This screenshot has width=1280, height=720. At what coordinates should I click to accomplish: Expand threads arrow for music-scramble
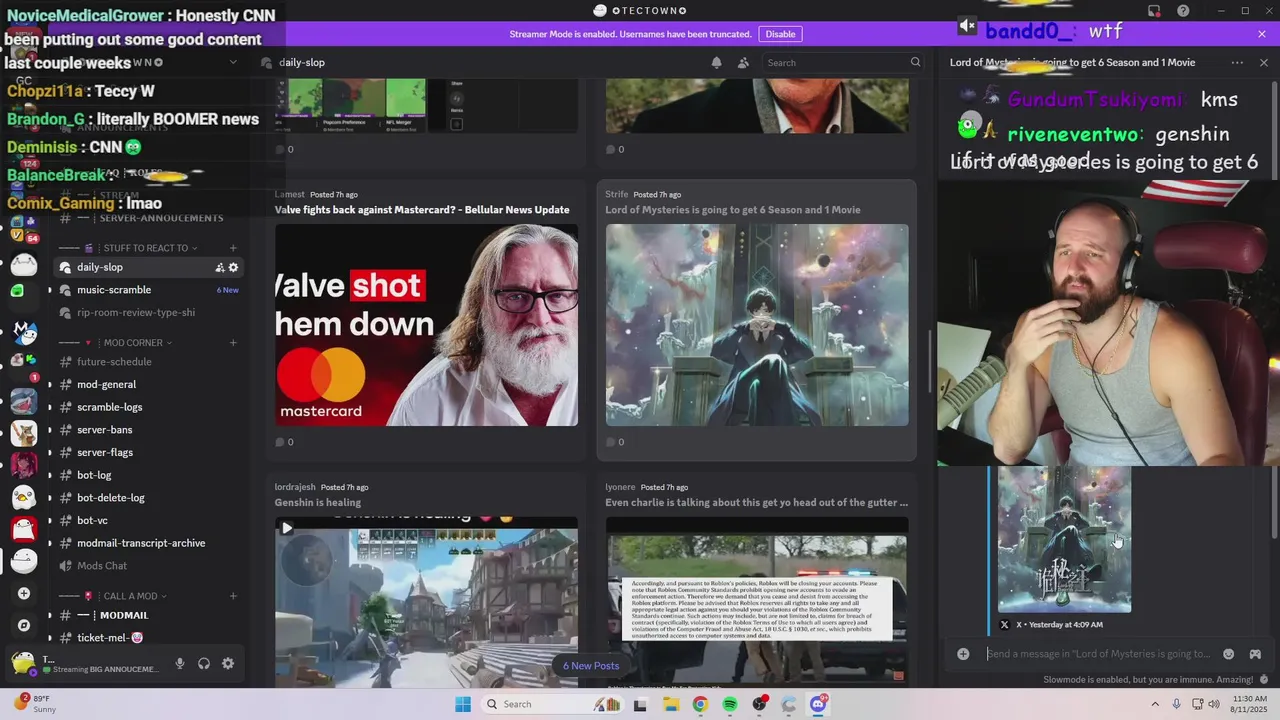[x=50, y=290]
